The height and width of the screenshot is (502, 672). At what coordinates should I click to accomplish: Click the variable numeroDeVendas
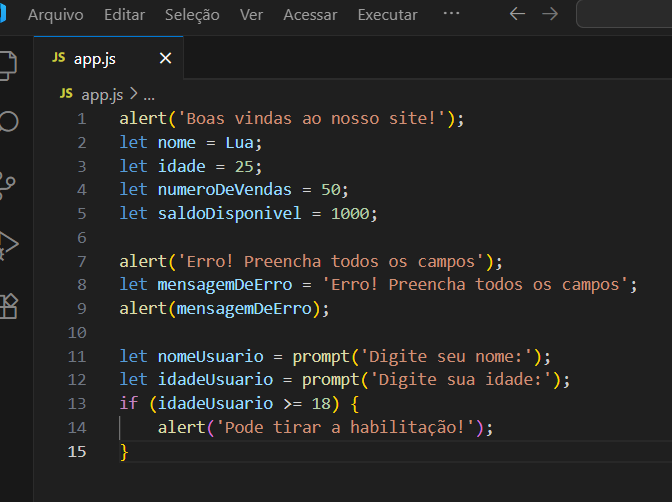225,190
